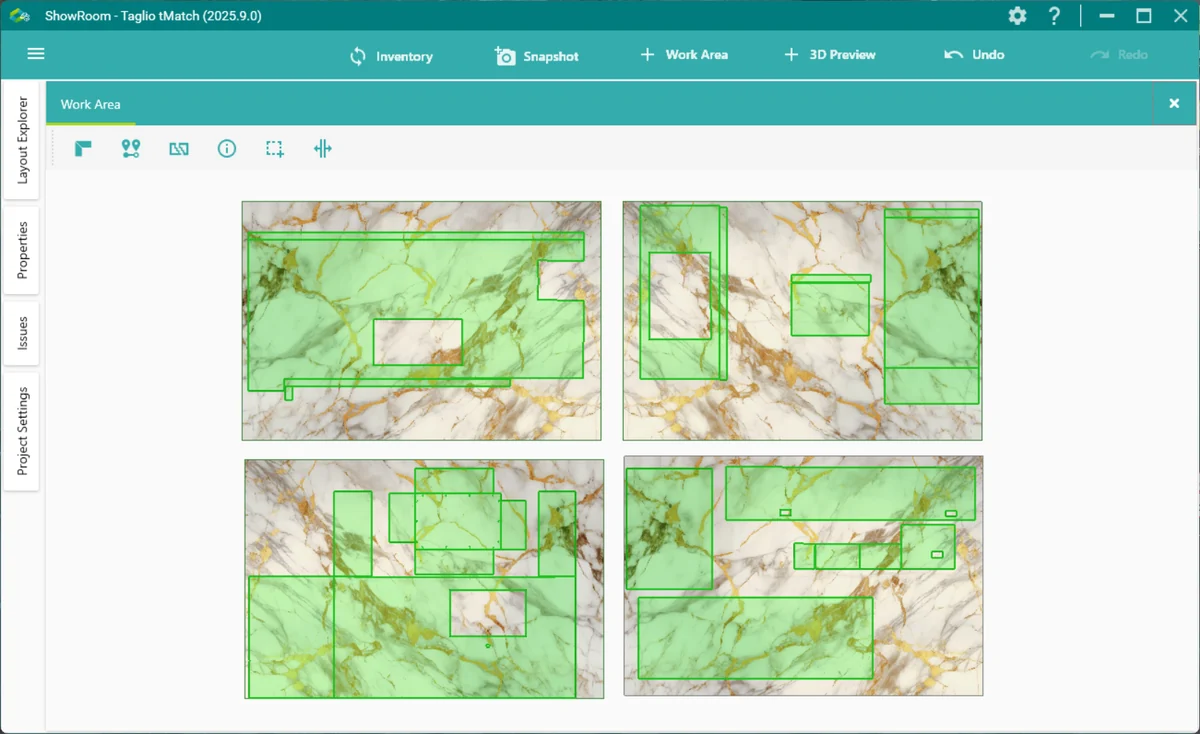1200x734 pixels.
Task: Add a new Work Area
Action: tap(684, 55)
